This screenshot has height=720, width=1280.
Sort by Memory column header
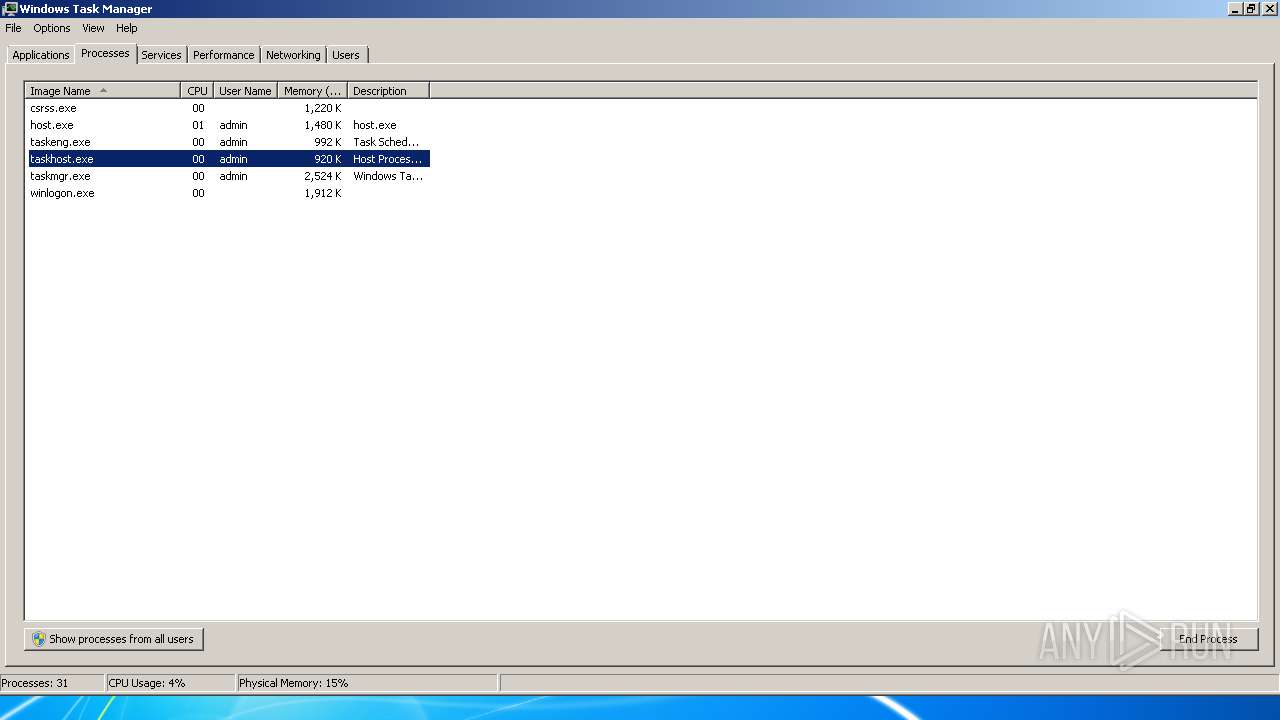312,91
